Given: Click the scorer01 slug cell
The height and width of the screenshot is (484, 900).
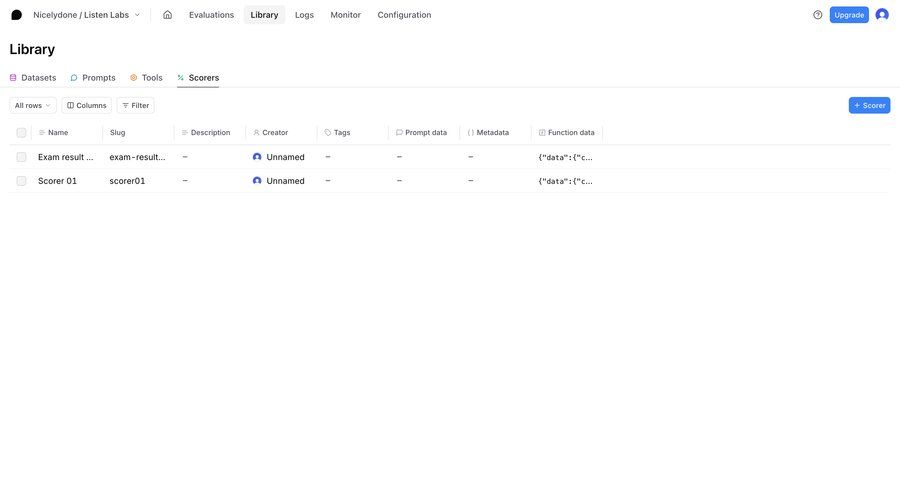Looking at the screenshot, I should [127, 181].
